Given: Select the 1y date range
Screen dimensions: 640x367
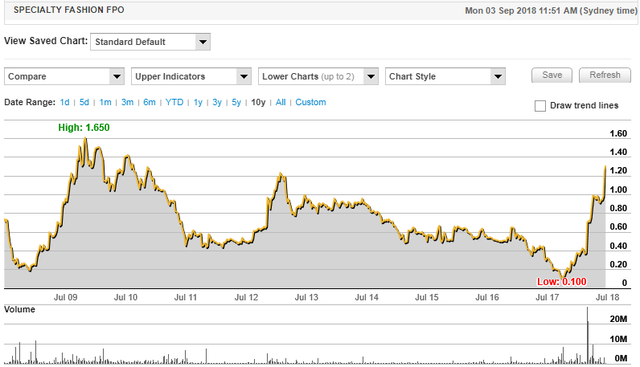Looking at the screenshot, I should point(198,102).
